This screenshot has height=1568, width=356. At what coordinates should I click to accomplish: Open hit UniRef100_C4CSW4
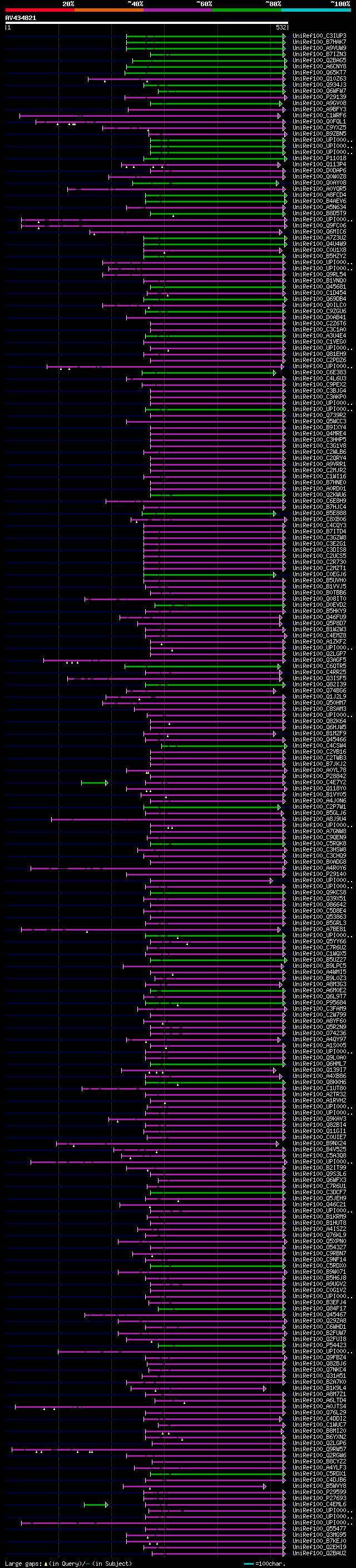[x=319, y=746]
